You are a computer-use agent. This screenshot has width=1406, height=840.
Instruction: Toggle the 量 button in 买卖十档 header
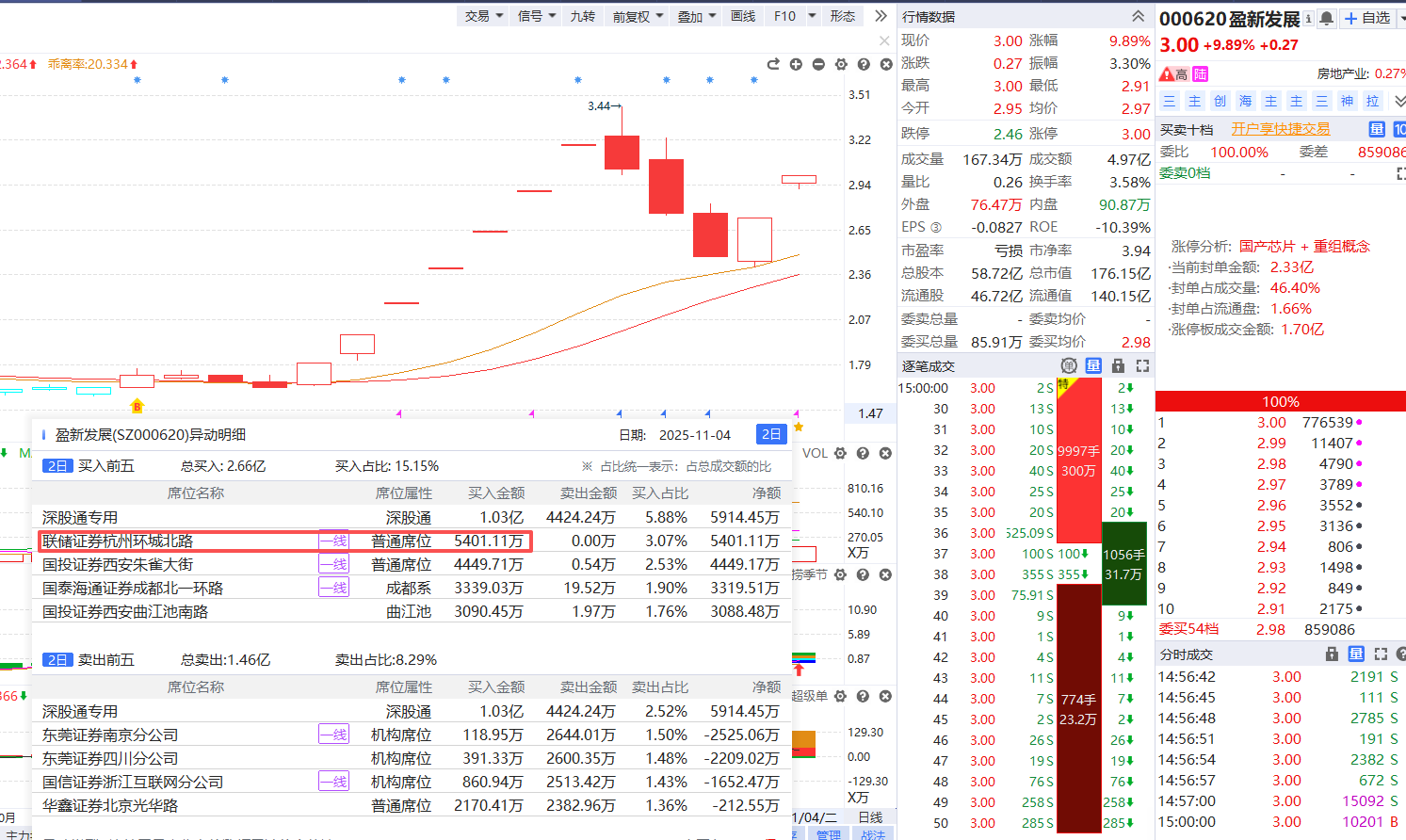(x=1377, y=129)
